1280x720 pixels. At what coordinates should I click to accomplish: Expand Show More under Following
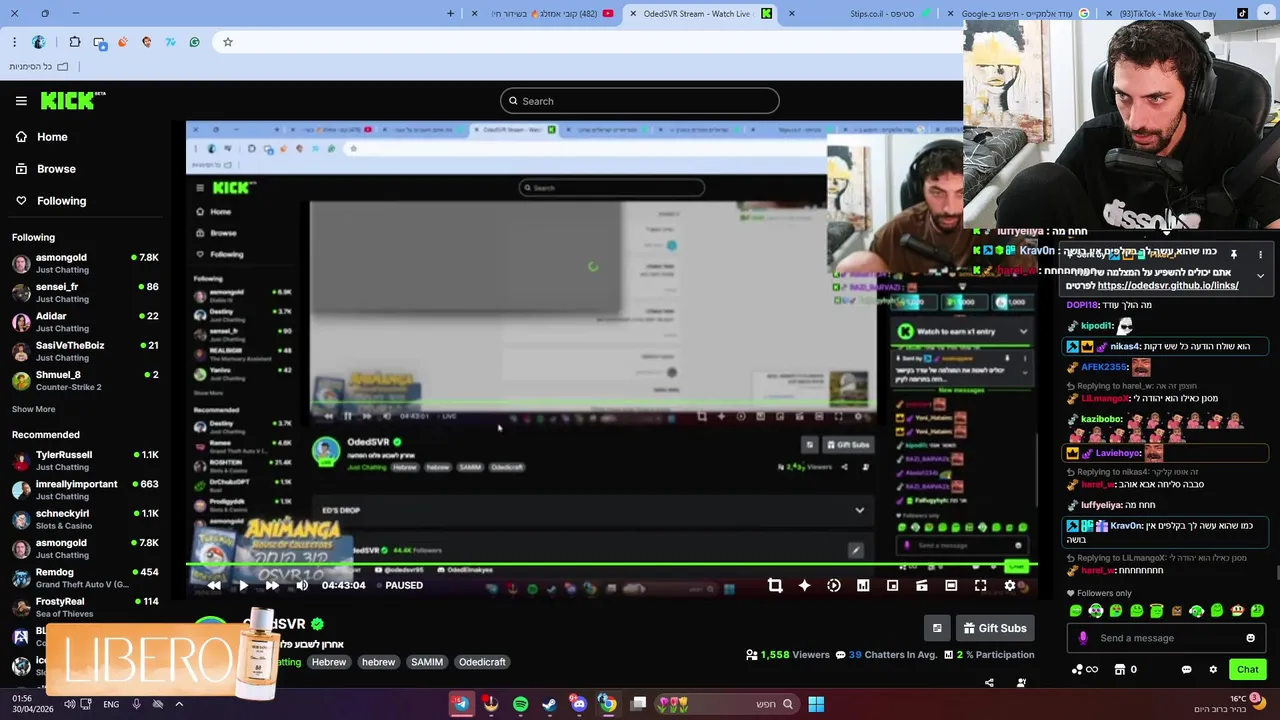(33, 409)
